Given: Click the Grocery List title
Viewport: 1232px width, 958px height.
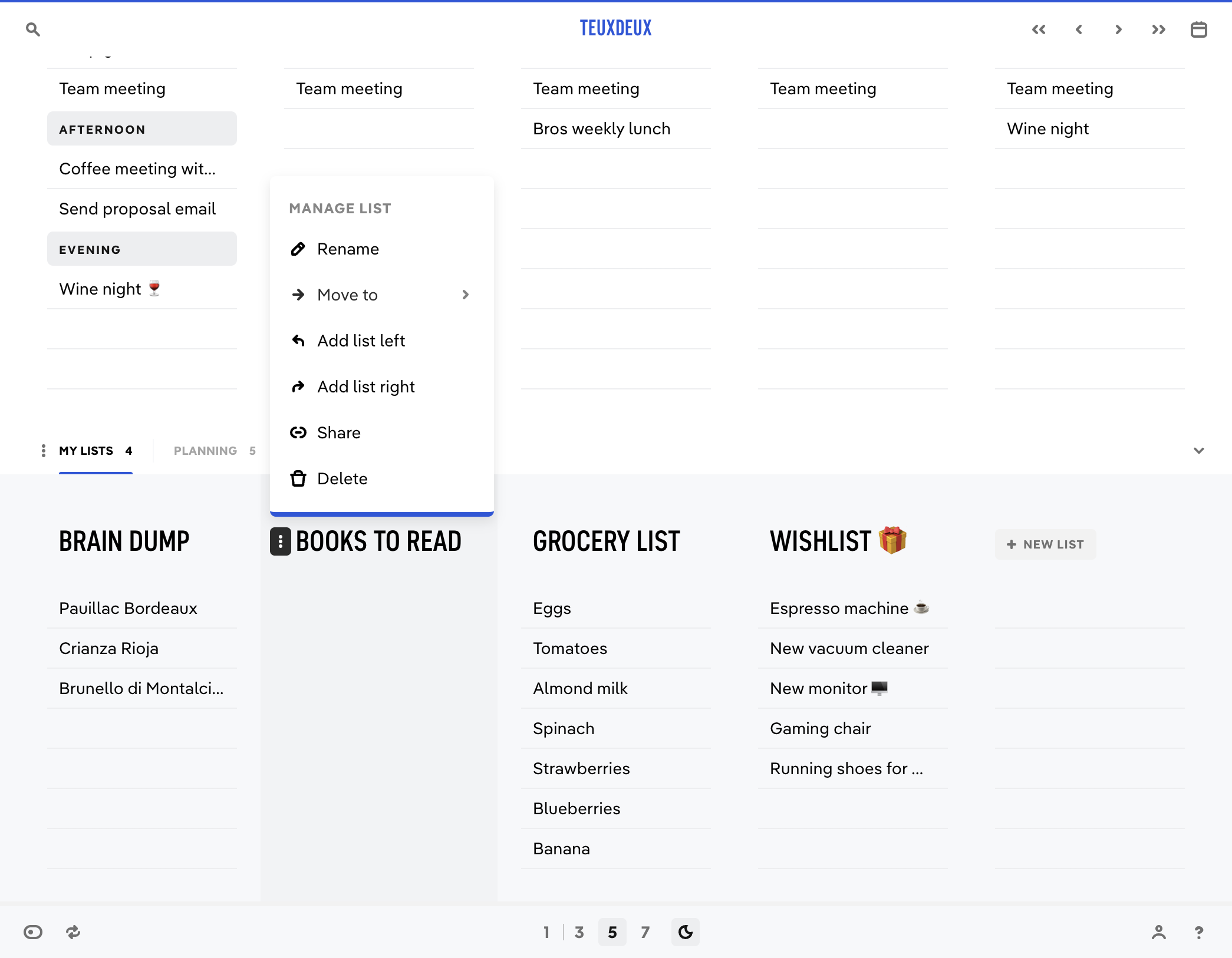Looking at the screenshot, I should (607, 541).
